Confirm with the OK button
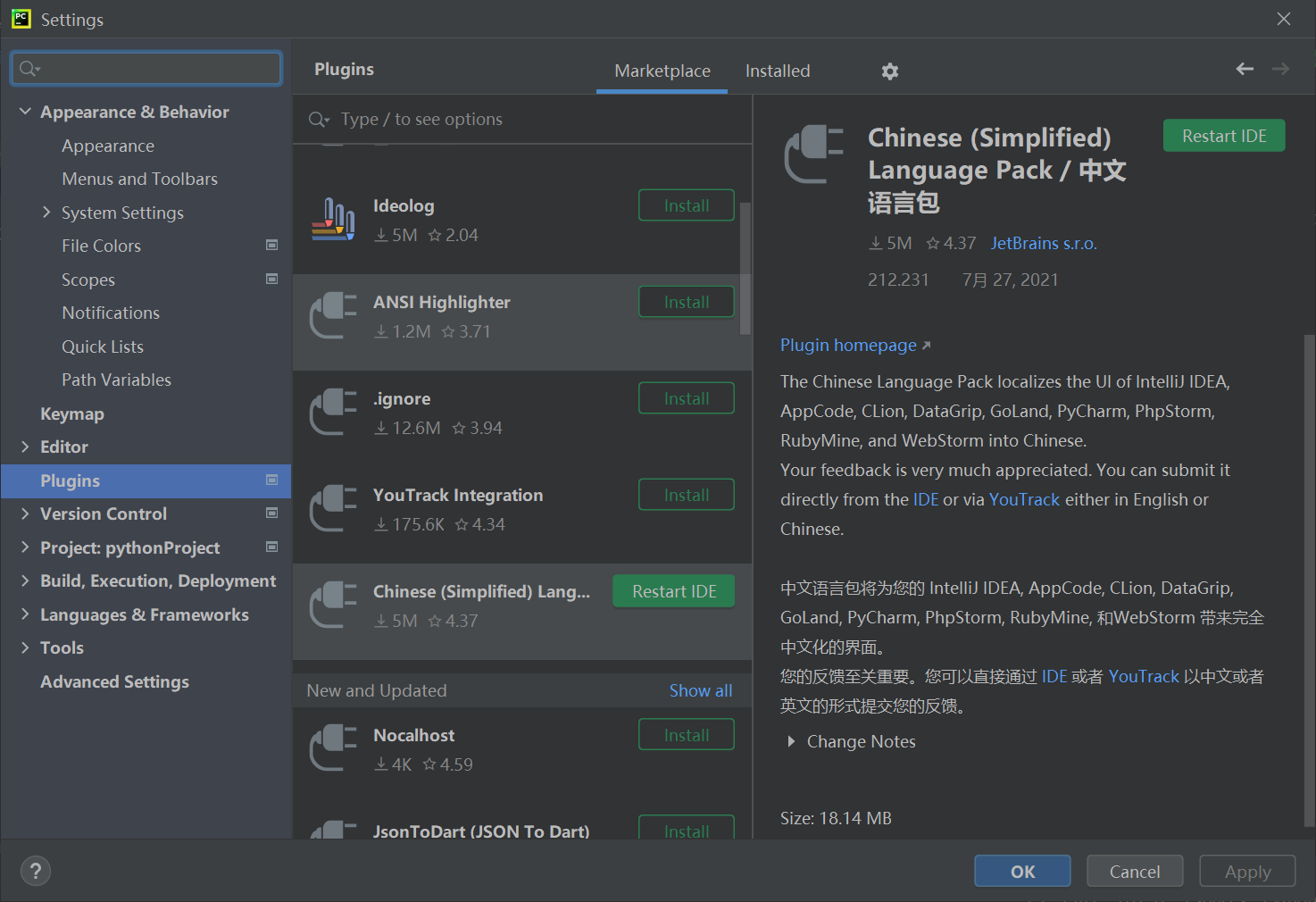 point(1022,872)
